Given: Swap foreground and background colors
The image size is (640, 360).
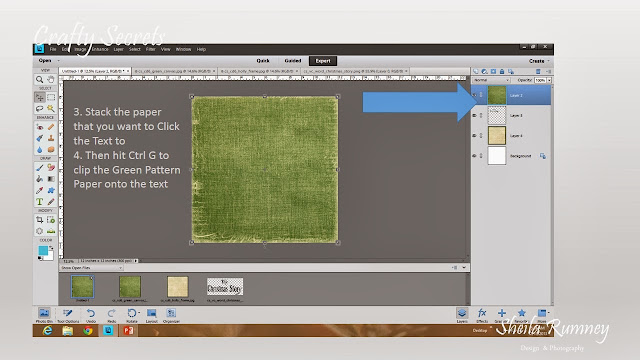Looking at the screenshot, I should [51, 248].
